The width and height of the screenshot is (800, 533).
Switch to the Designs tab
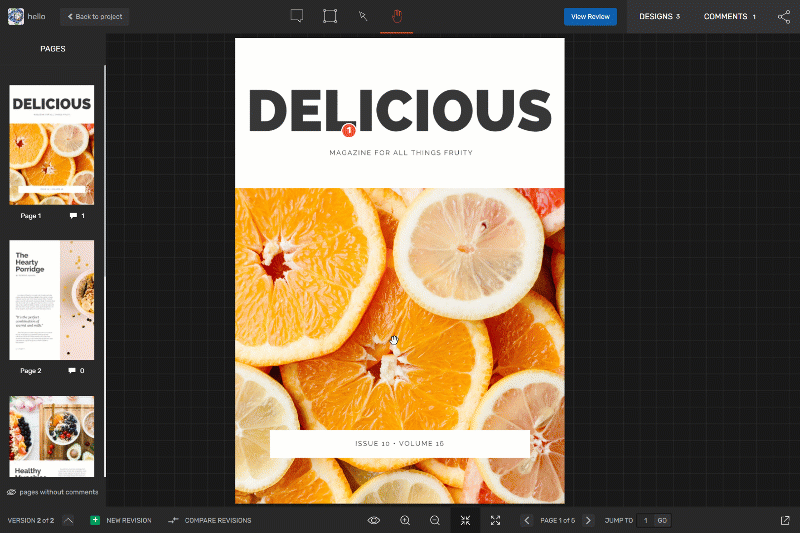[659, 16]
